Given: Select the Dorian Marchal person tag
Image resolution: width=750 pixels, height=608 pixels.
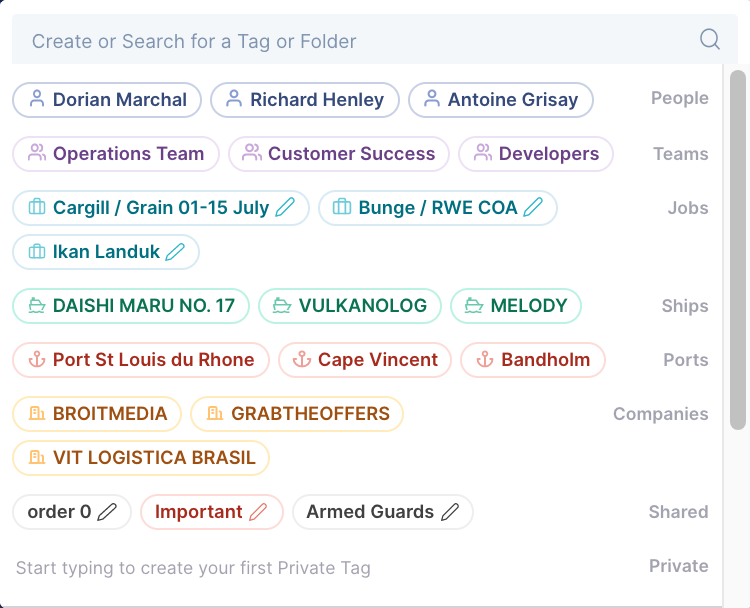Looking at the screenshot, I should click(107, 100).
